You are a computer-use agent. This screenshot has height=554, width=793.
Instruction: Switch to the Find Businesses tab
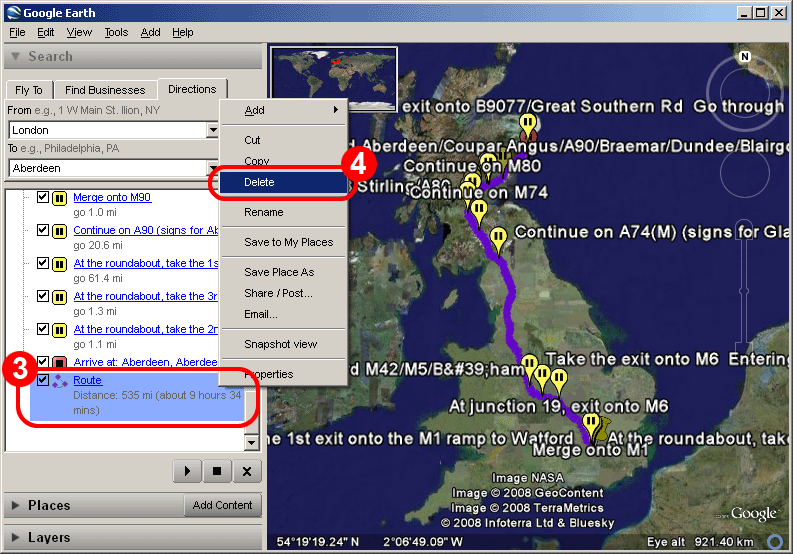point(105,90)
